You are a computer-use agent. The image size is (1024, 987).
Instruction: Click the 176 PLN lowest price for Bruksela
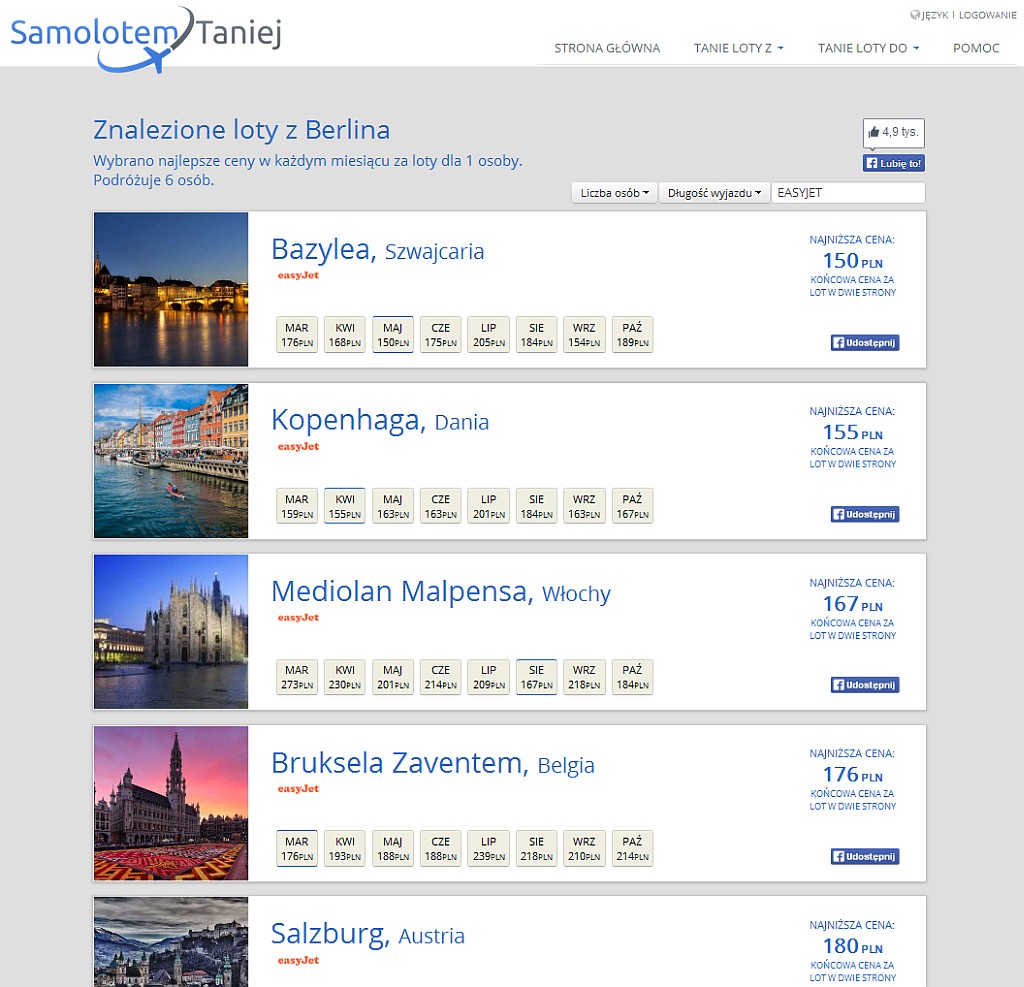point(852,775)
